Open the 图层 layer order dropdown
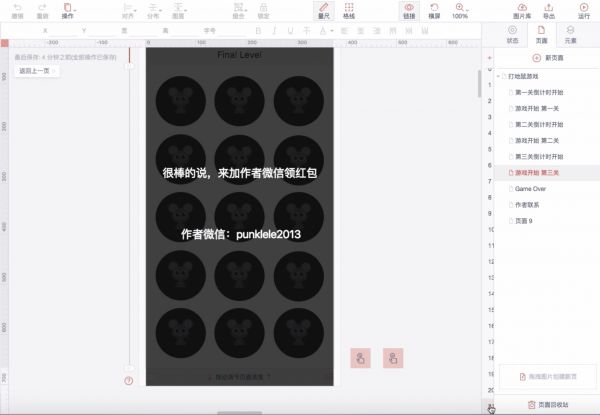The height and width of the screenshot is (415, 600). pos(179,11)
